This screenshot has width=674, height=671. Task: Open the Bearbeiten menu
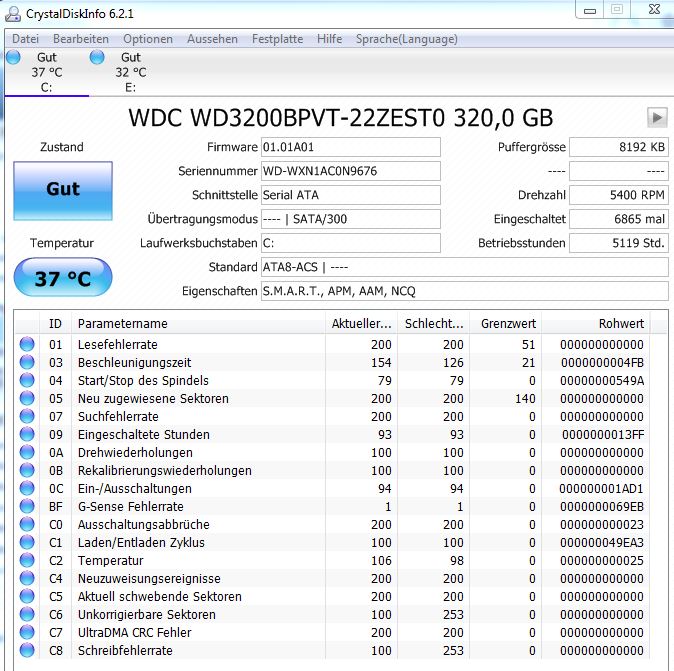[x=81, y=39]
